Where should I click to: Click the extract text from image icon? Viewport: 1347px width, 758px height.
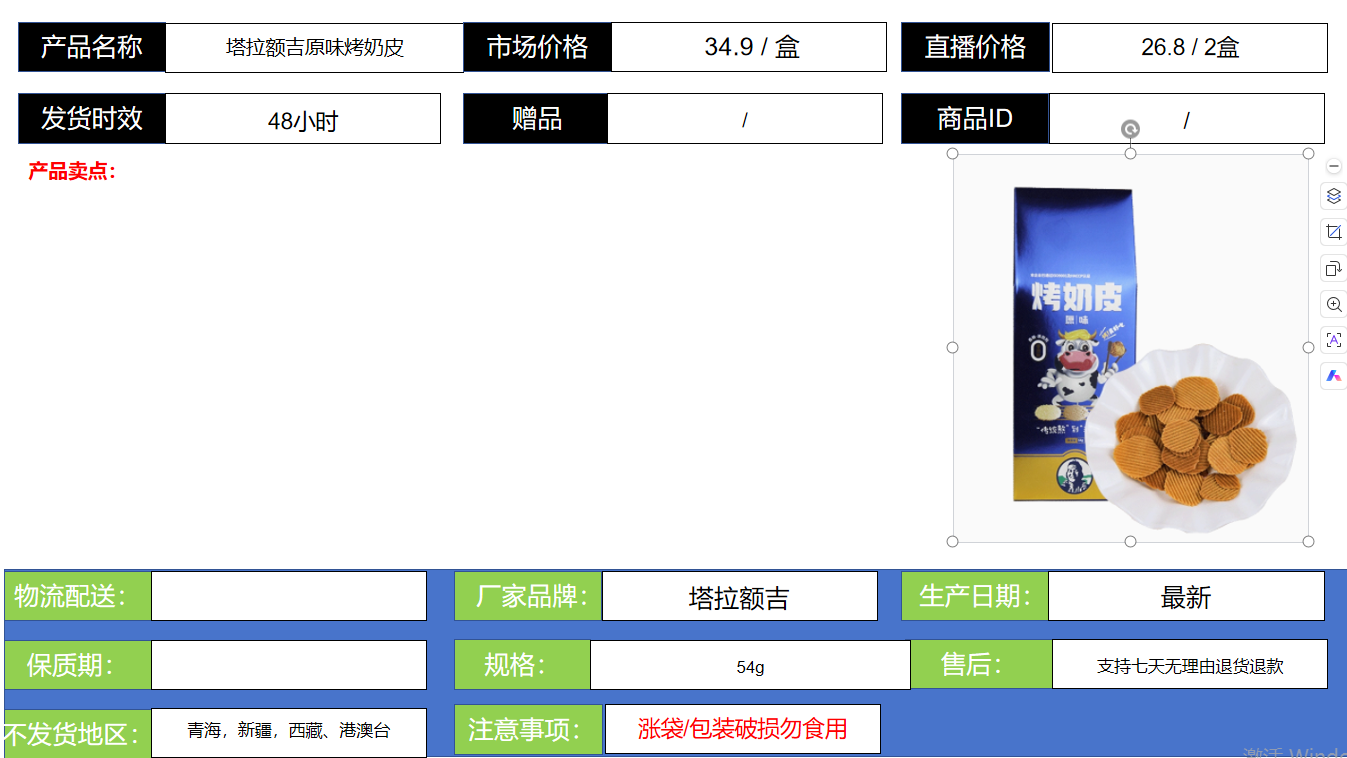click(1333, 340)
